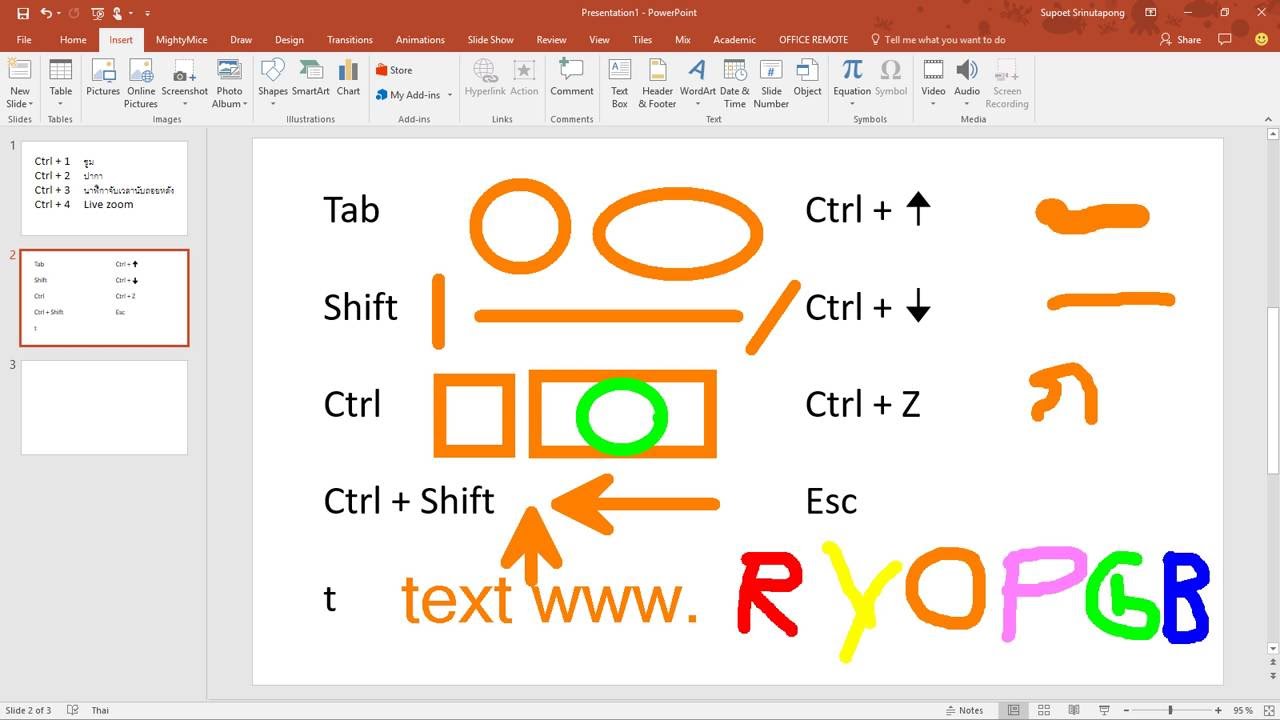Switch to the Transitions tab
Viewport: 1280px width, 720px height.
(x=350, y=40)
